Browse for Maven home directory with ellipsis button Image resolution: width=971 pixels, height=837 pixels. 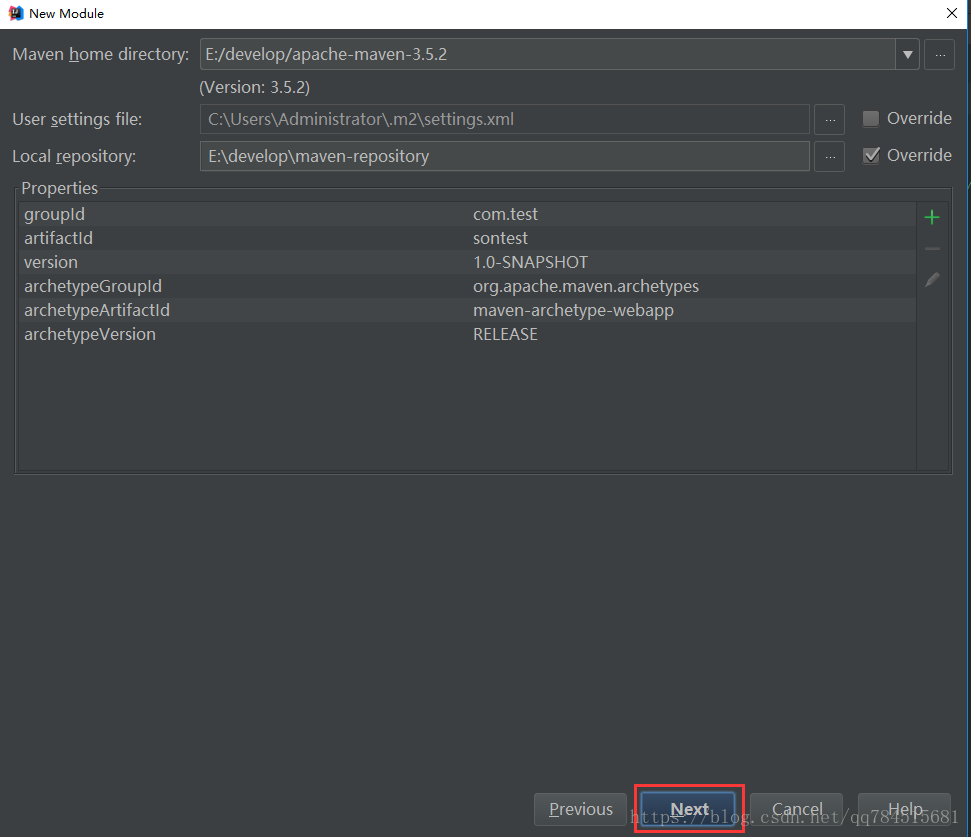pos(939,54)
